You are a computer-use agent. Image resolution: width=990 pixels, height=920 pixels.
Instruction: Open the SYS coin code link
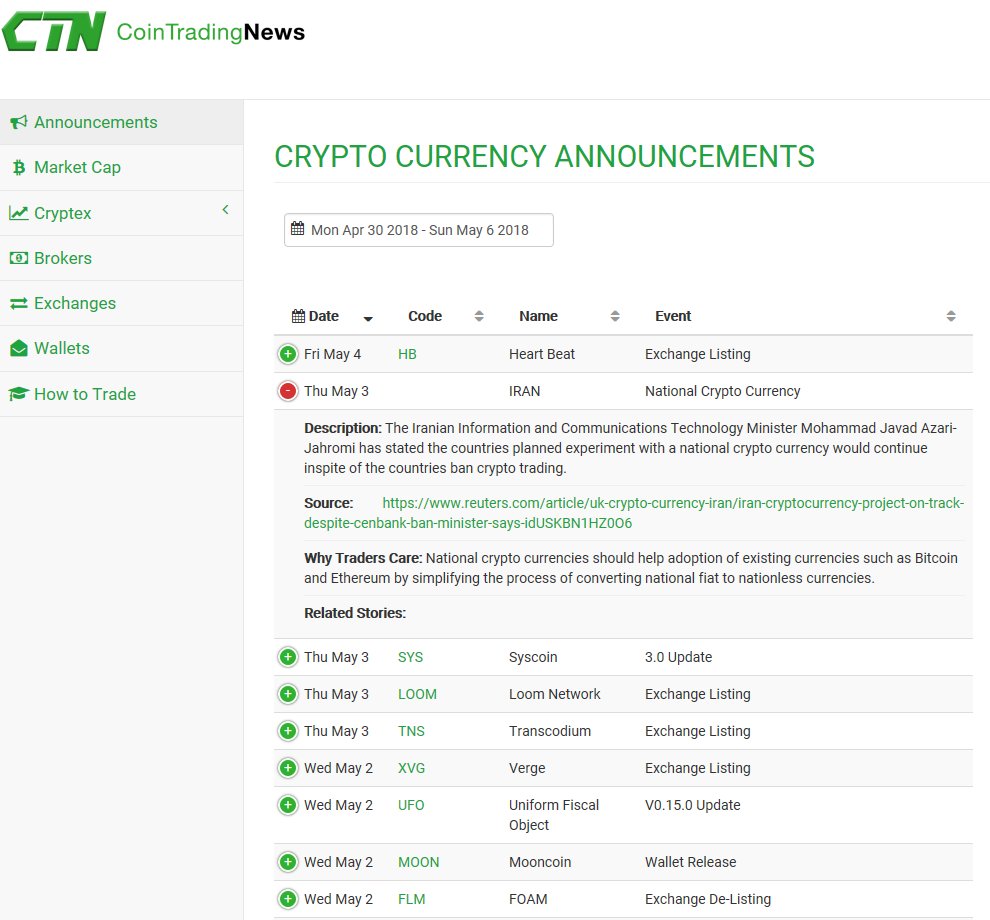(x=410, y=657)
